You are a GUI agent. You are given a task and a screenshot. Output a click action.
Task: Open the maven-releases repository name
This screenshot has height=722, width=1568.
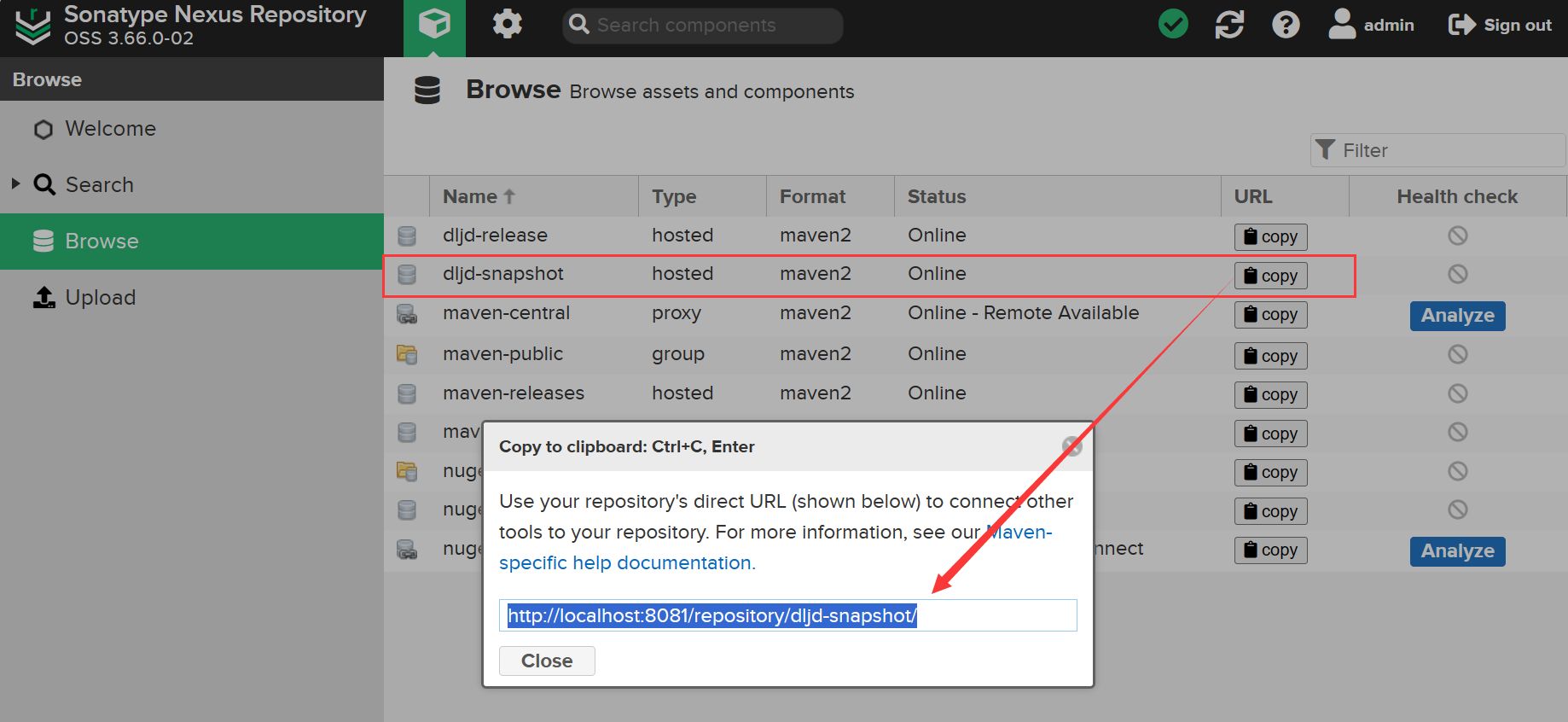pos(514,393)
